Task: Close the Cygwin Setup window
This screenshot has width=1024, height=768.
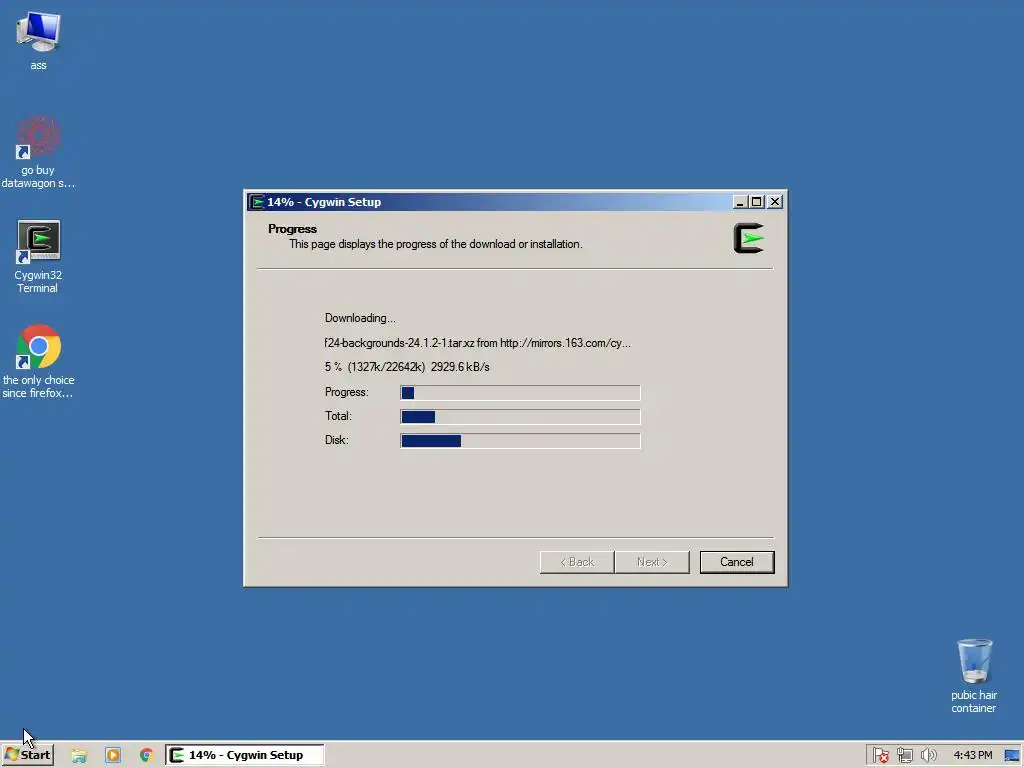Action: pos(775,202)
